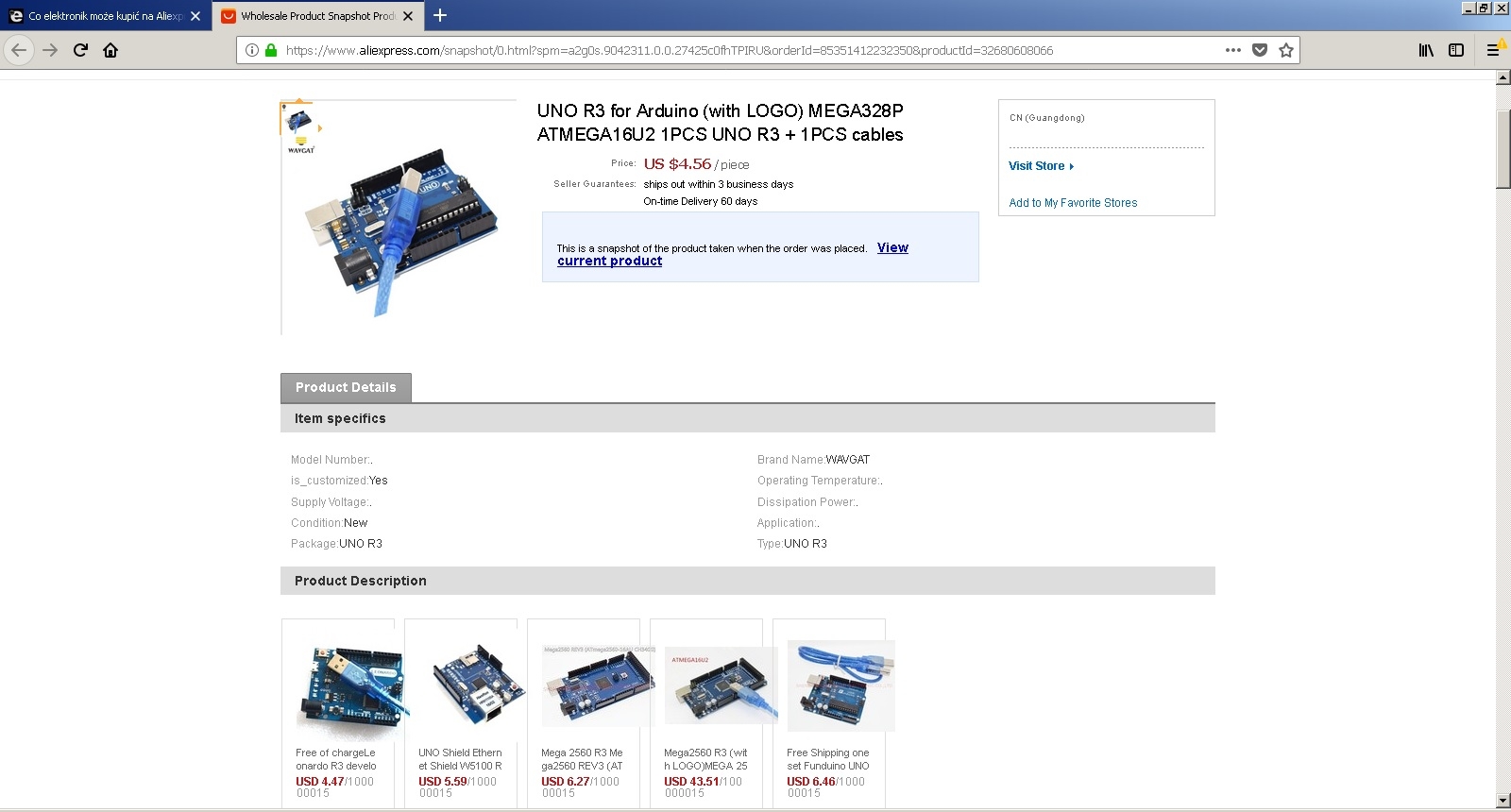Click the 'UNO Shield Ethernet Shield W5100' title

point(460,759)
